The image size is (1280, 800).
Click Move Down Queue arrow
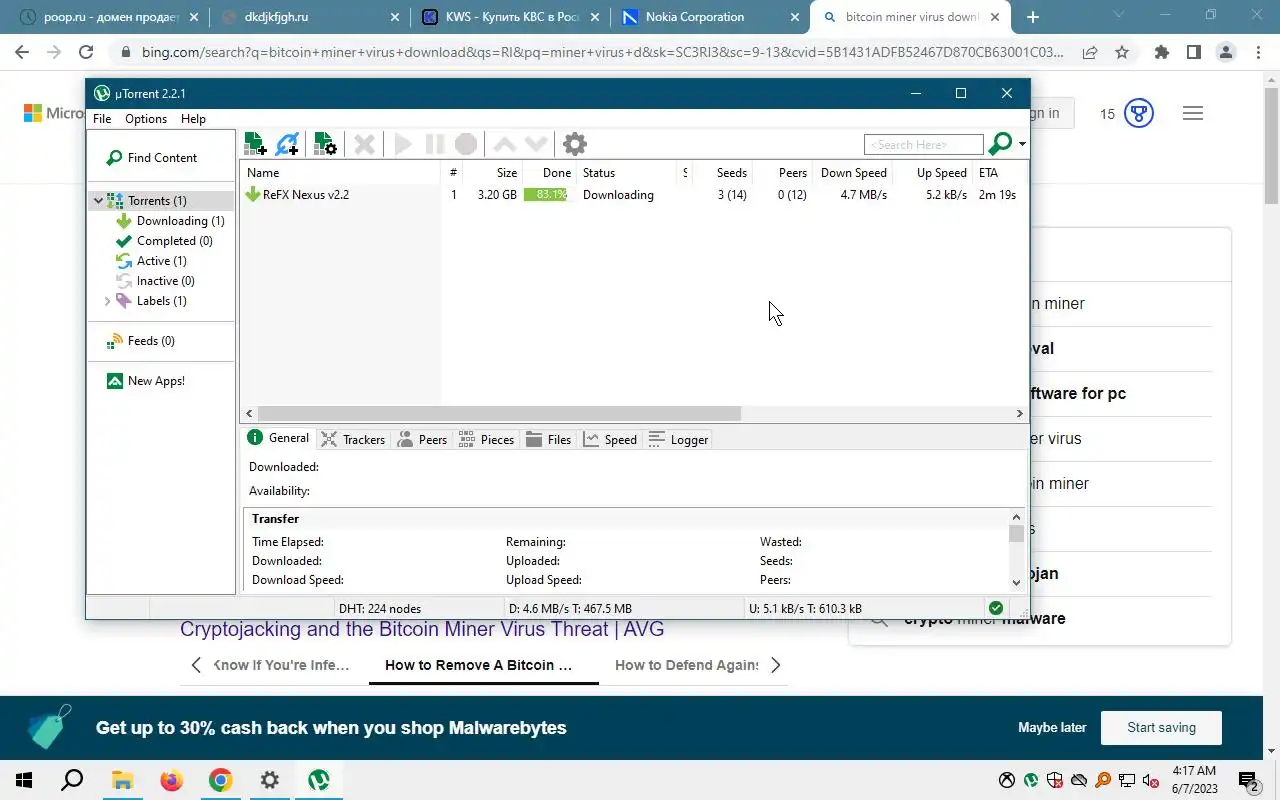click(536, 144)
